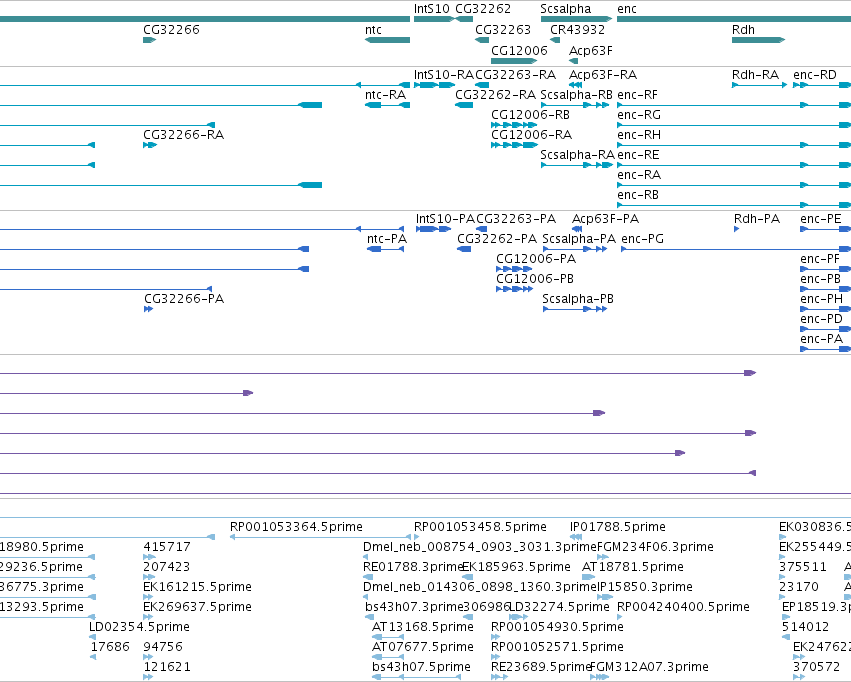Image resolution: width=851 pixels, height=682 pixels.
Task: Click the enc-RD transcript label
Action: [815, 75]
